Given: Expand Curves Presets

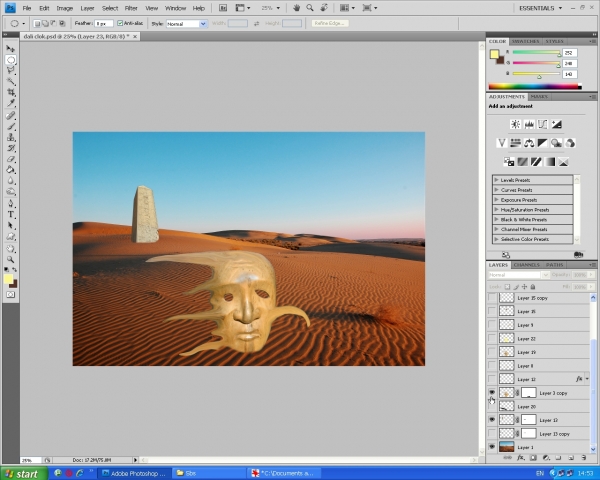Looking at the screenshot, I should (496, 189).
